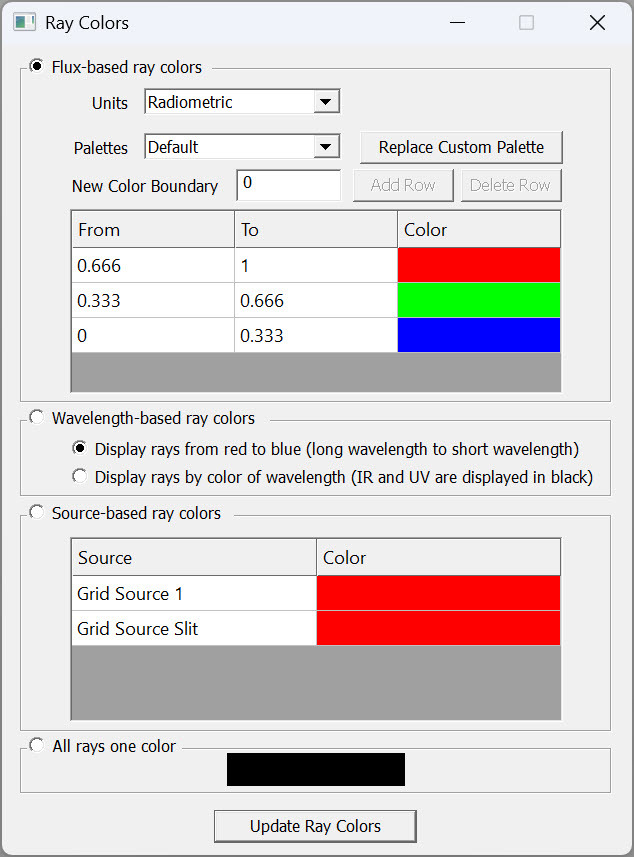Select the To cell with 0.333
The image size is (634, 857).
316,335
